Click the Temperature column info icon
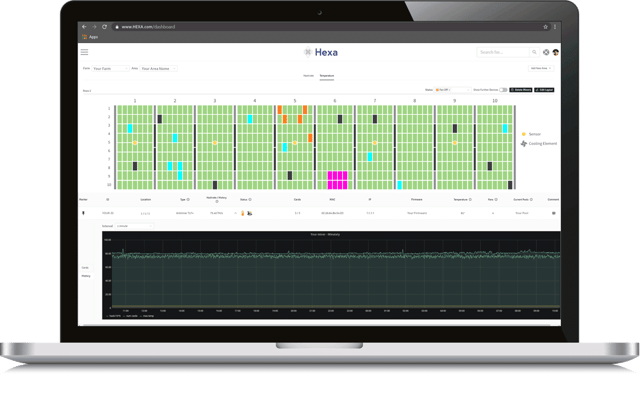 (470, 200)
